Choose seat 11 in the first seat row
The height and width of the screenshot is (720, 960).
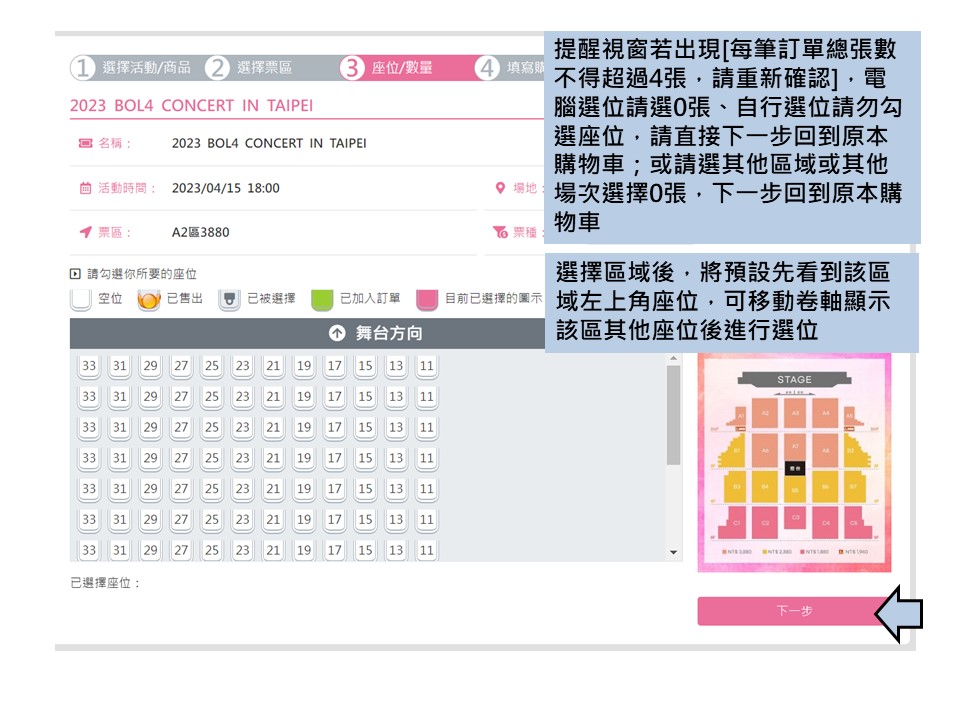(x=427, y=366)
